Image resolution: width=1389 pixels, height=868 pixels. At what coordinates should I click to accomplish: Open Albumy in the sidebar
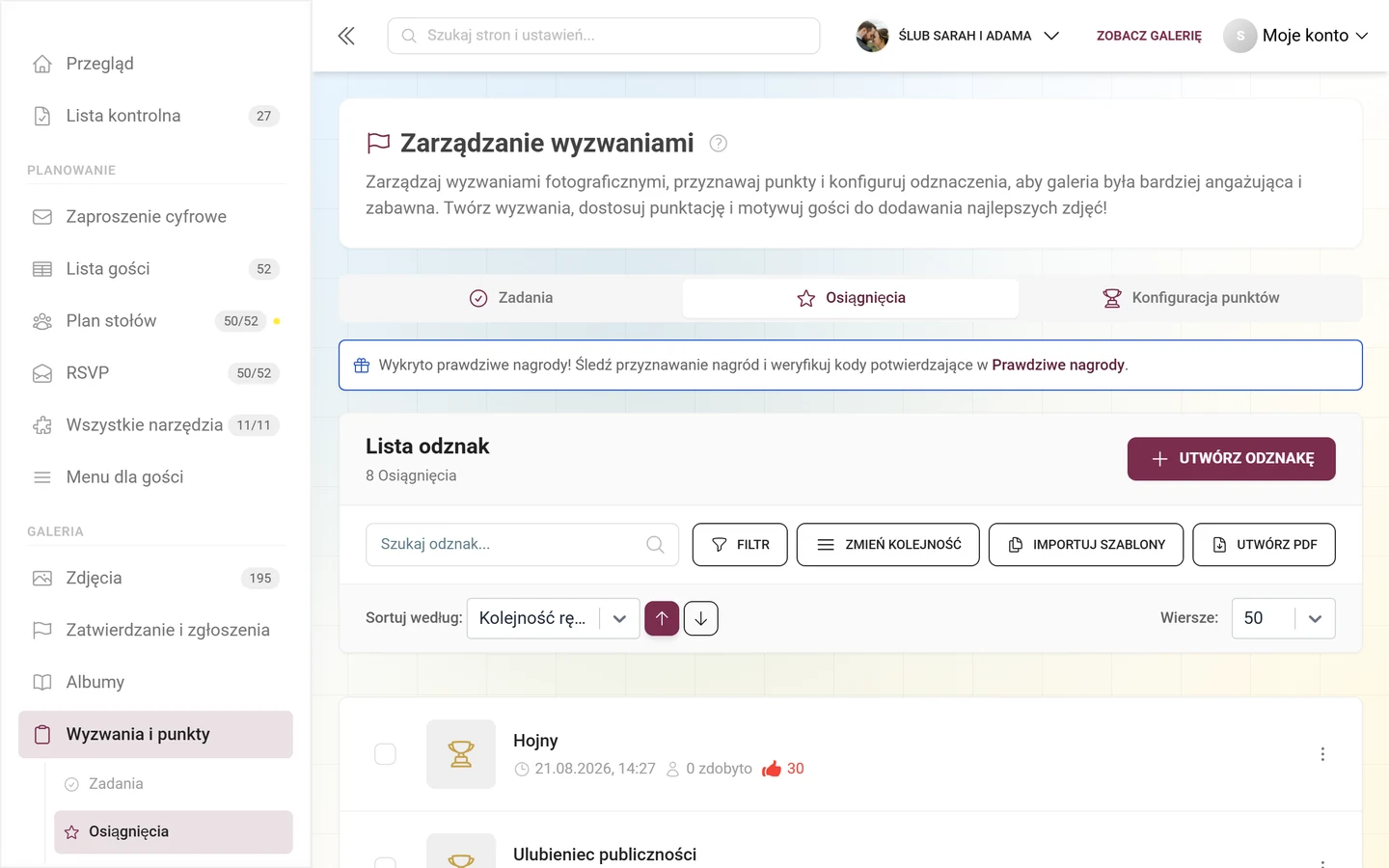[155, 683]
